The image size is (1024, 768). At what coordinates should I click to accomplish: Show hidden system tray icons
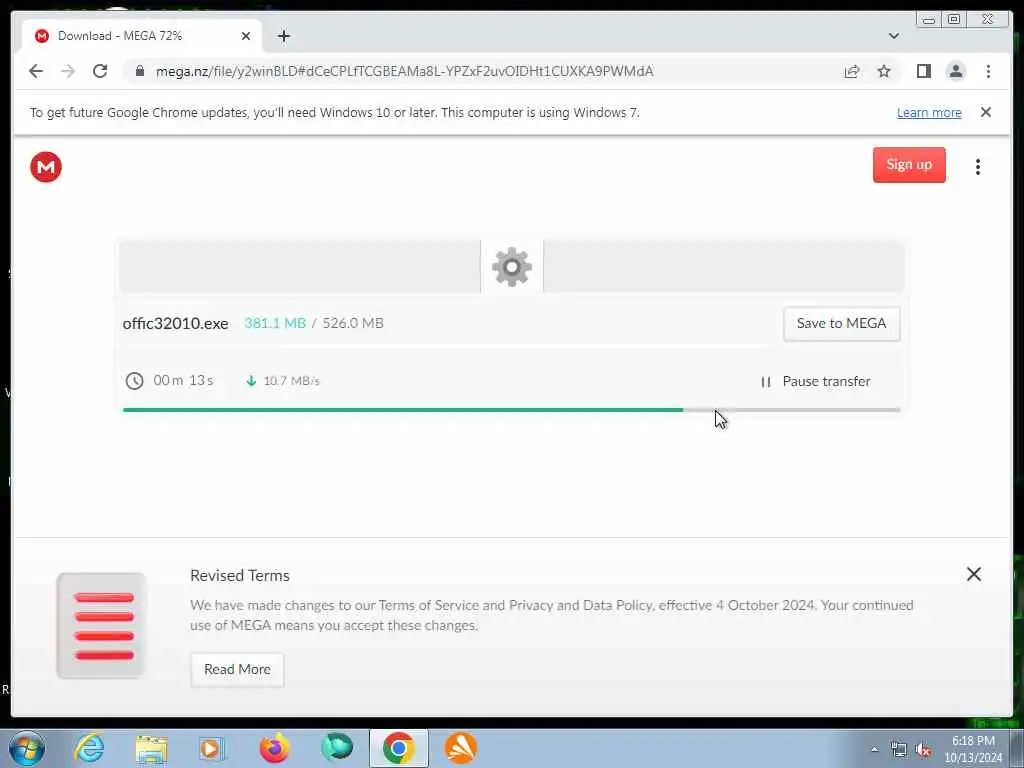point(874,749)
